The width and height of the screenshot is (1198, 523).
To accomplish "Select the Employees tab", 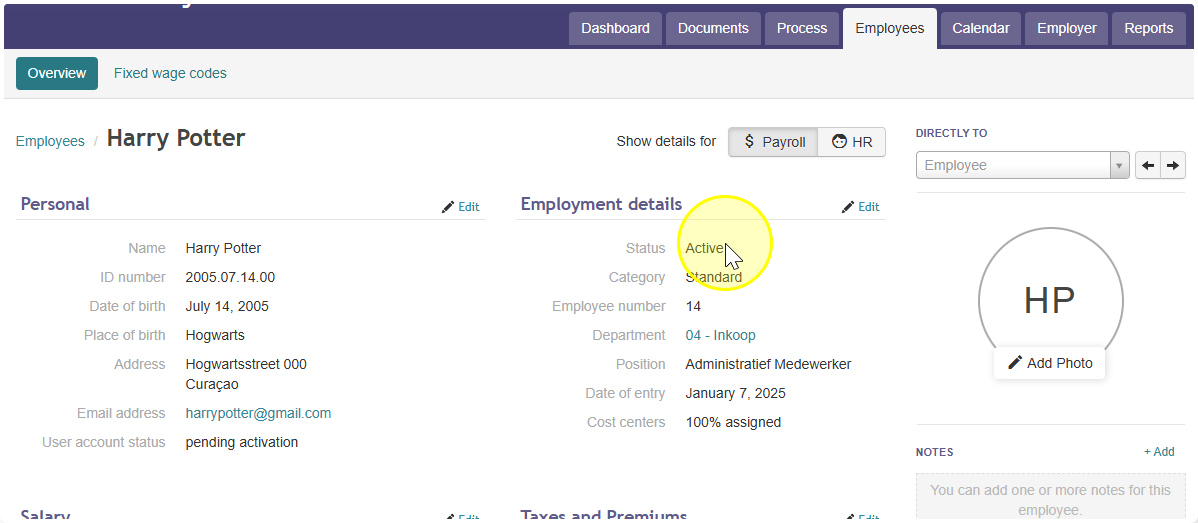I will pos(890,29).
